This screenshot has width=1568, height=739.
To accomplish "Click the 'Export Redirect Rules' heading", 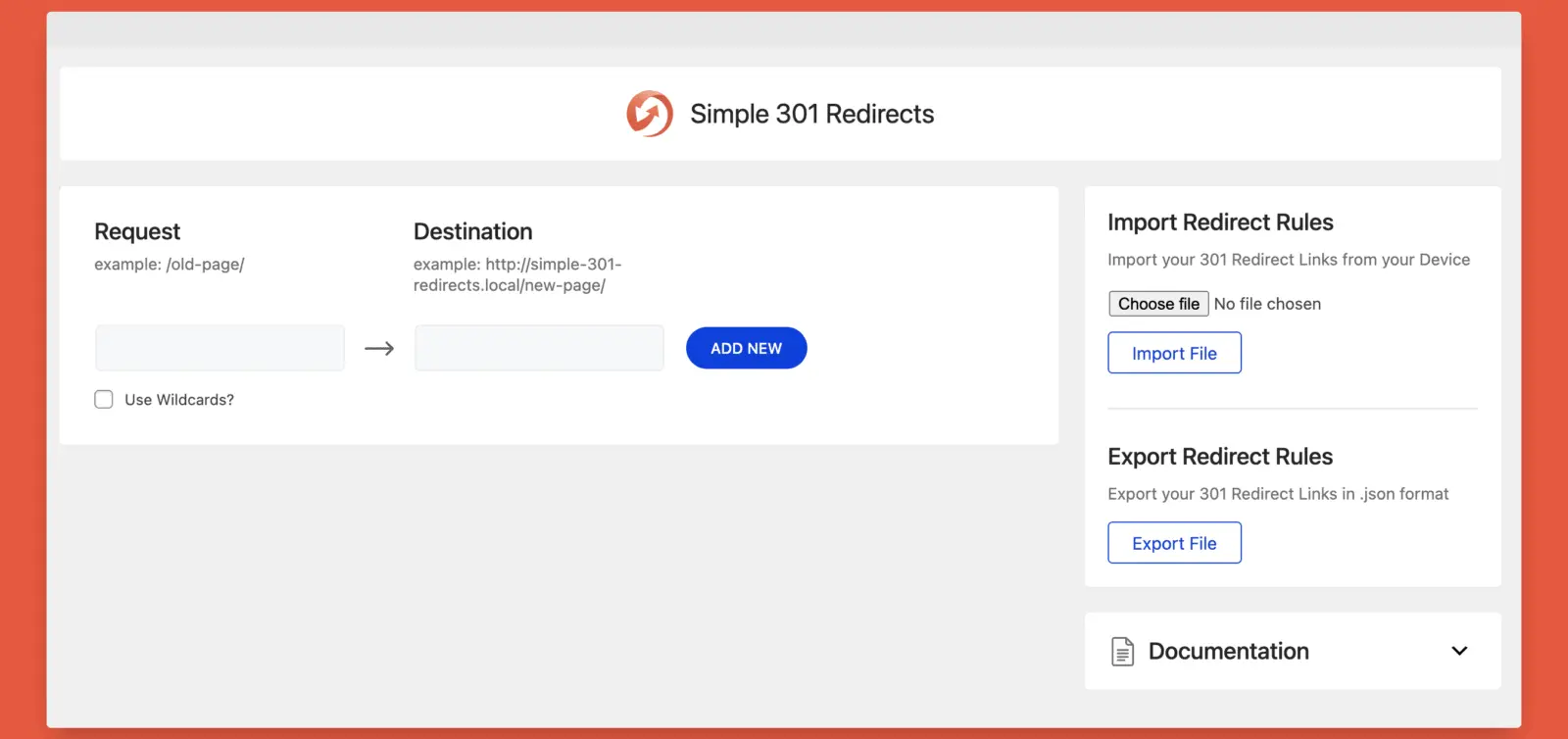I will 1220,457.
